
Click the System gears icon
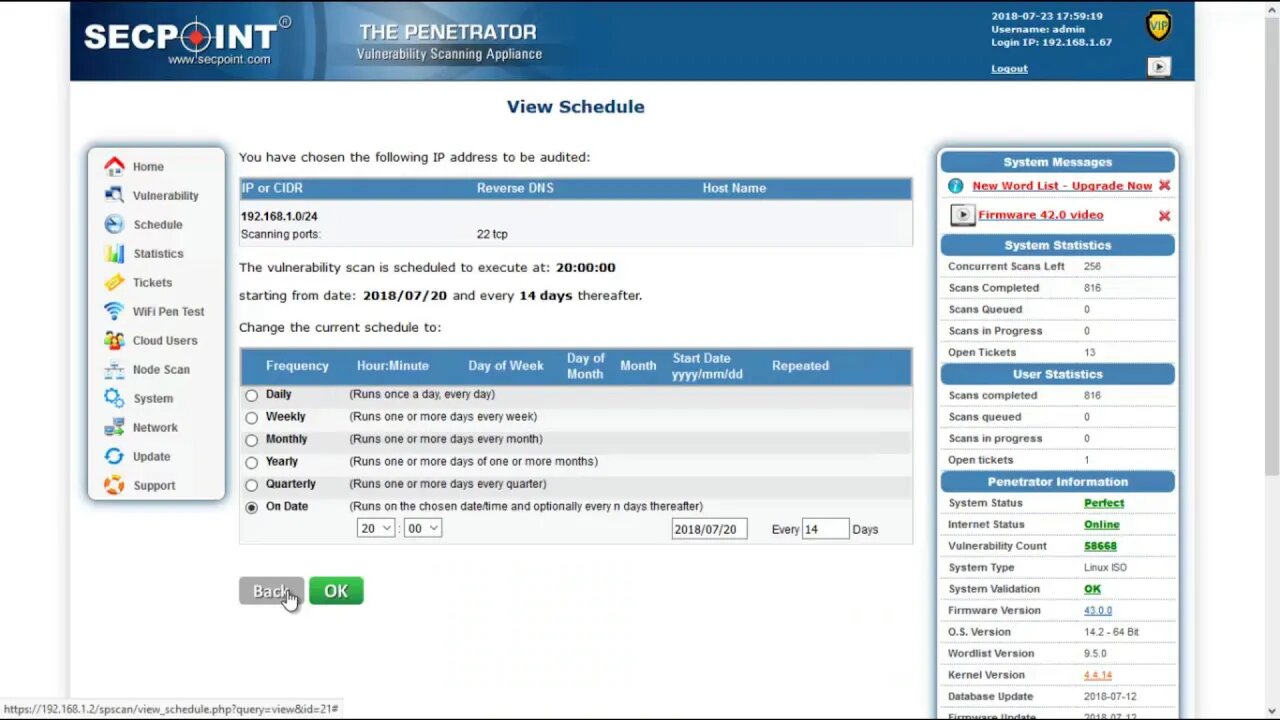tap(115, 398)
